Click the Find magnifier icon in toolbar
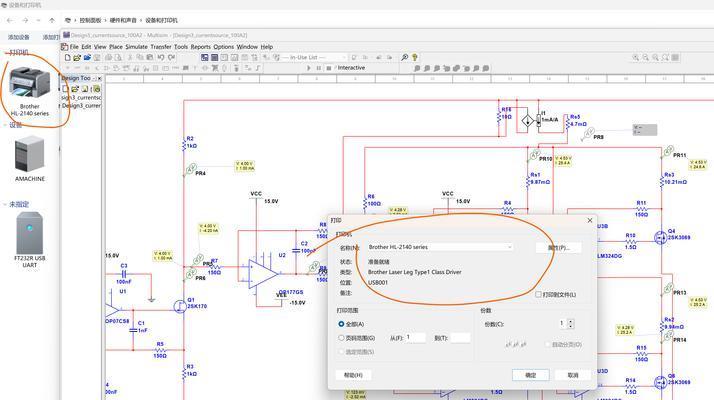 404,57
